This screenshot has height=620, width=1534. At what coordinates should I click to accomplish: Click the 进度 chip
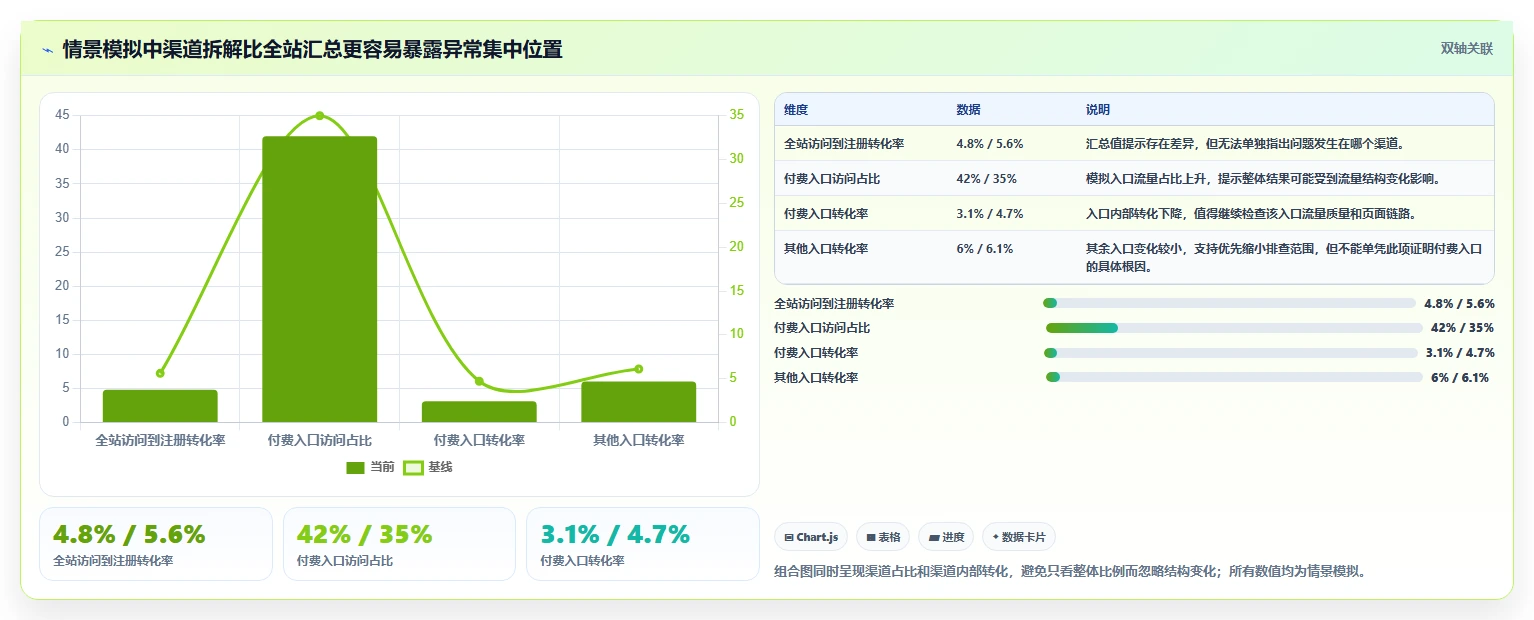[946, 537]
